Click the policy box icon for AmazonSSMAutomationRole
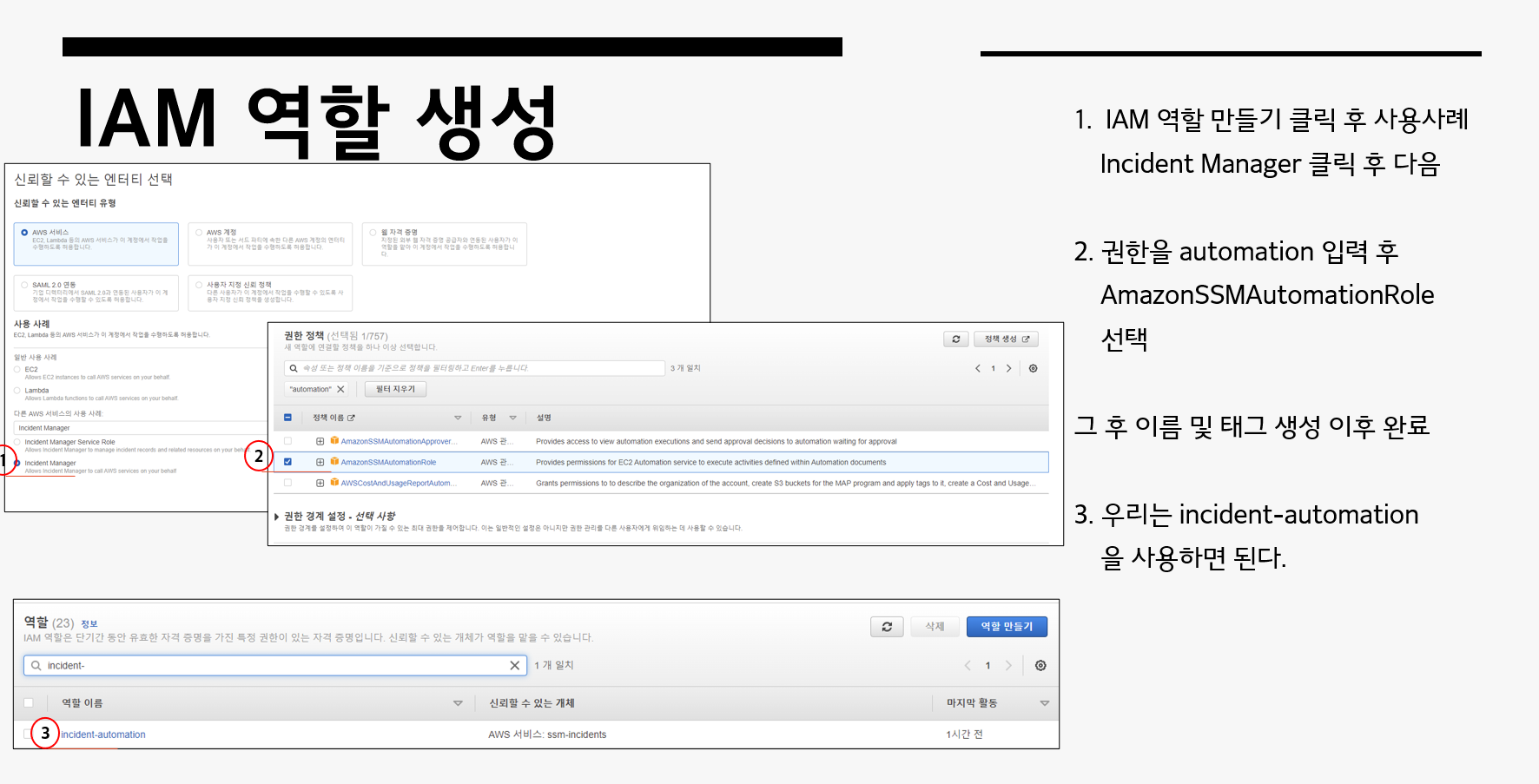Image resolution: width=1539 pixels, height=784 pixels. pos(334,462)
